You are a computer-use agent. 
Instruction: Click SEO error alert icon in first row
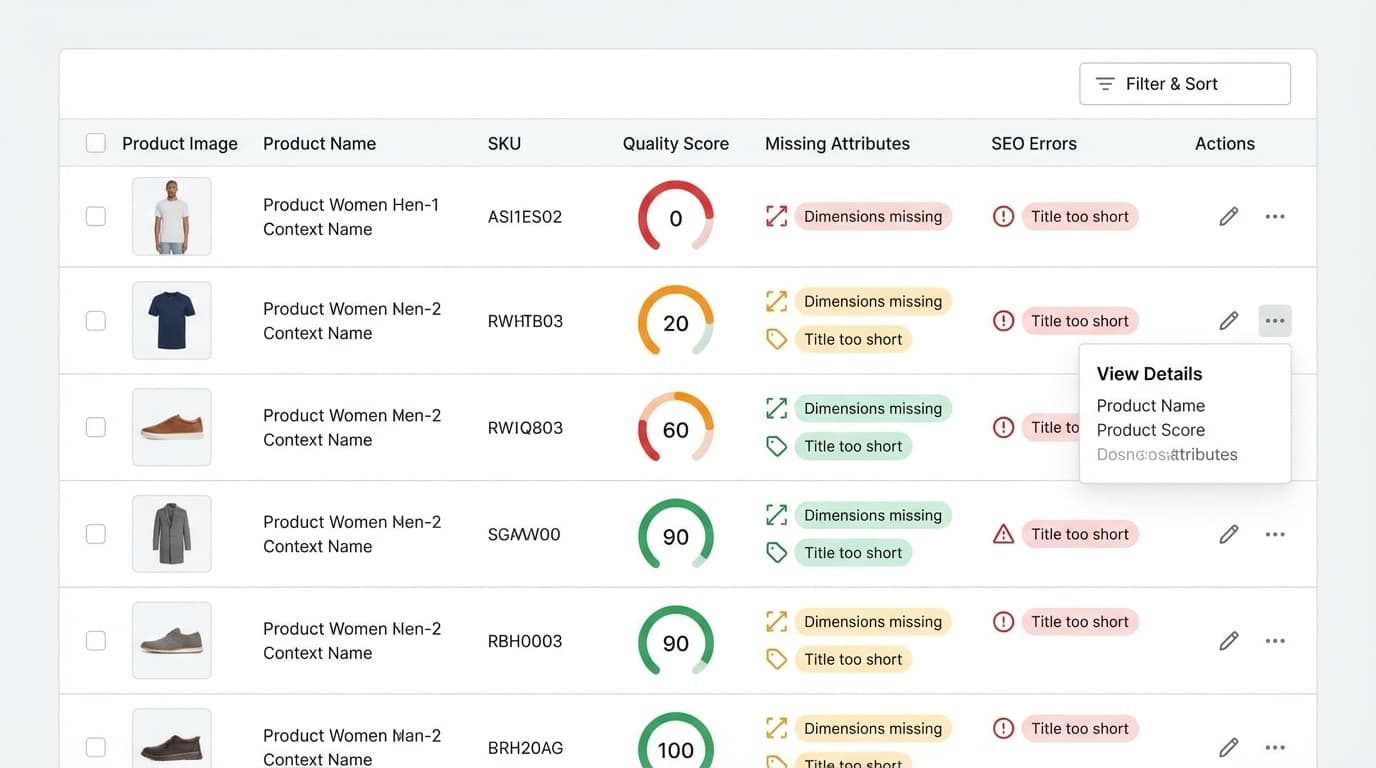click(x=1003, y=216)
